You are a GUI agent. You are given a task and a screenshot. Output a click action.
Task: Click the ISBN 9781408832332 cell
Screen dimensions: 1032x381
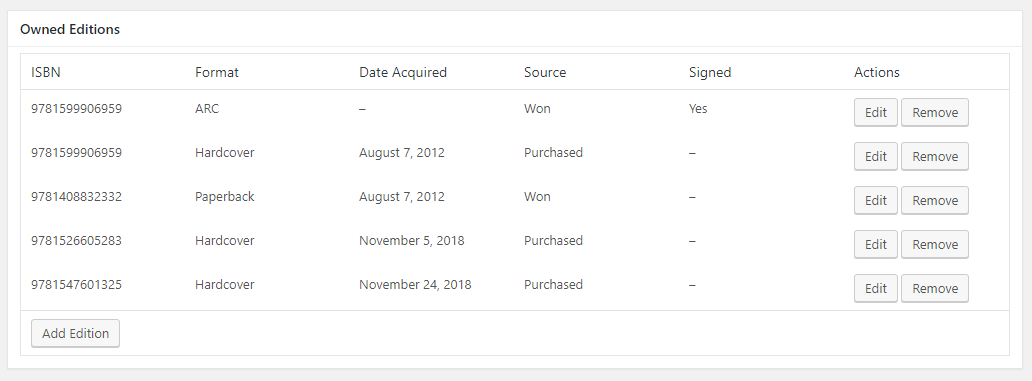point(76,197)
